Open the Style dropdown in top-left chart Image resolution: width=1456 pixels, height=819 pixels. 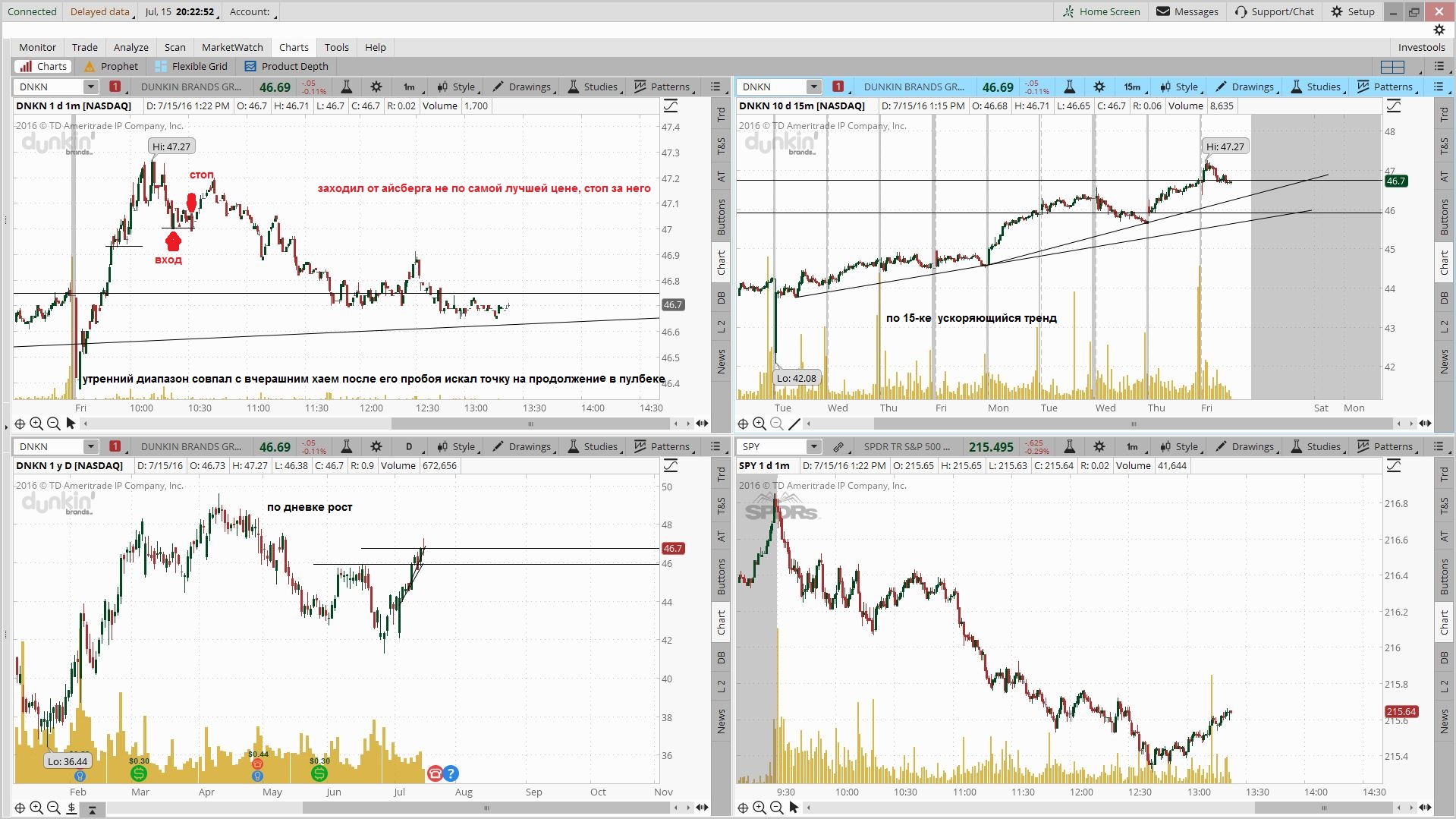pos(457,87)
